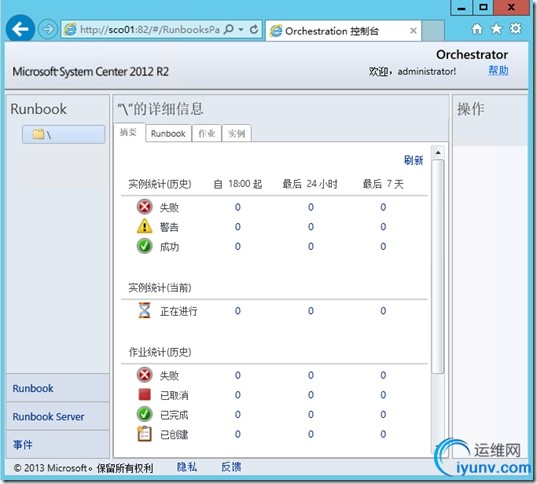Open browser settings gear icon
The image size is (537, 484).
click(515, 28)
